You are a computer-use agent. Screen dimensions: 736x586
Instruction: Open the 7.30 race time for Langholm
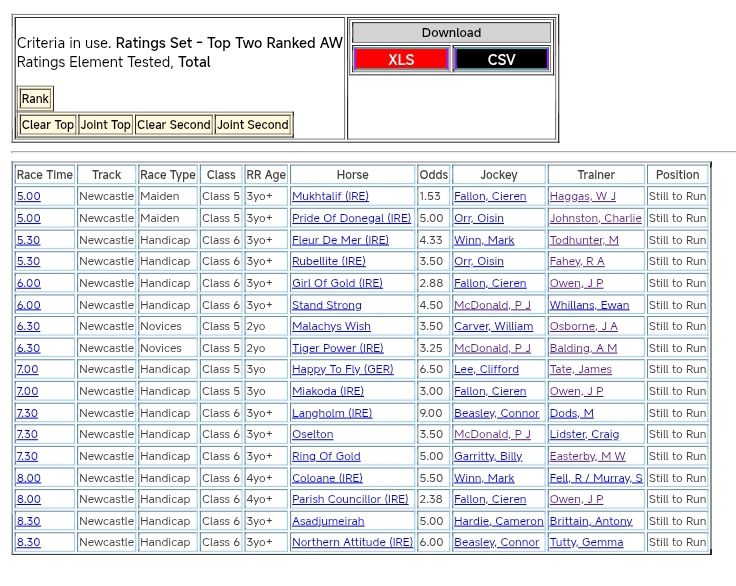tap(28, 413)
